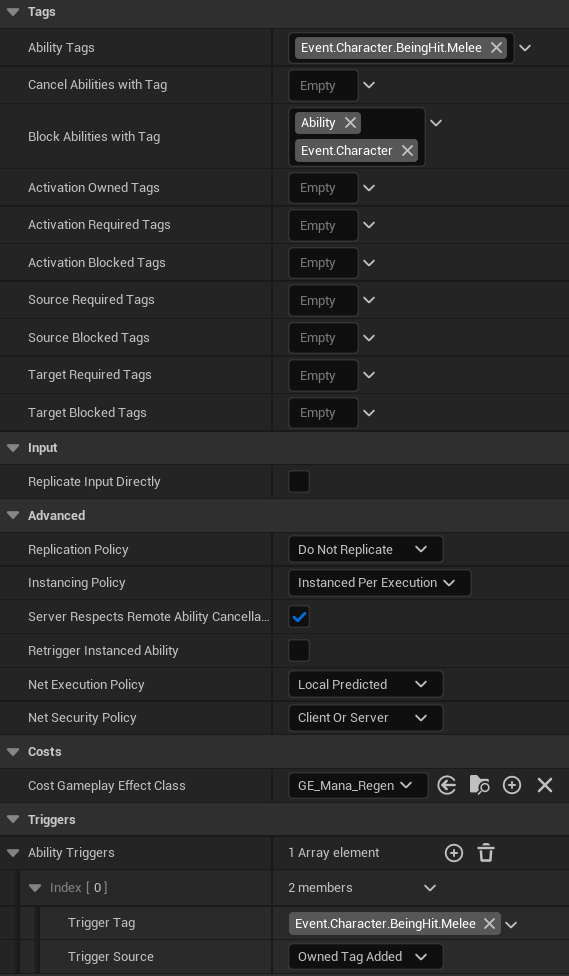Viewport: 569px width, 976px height.
Task: Select the Cost Gameplay Effect Class label
Action: pos(106,786)
